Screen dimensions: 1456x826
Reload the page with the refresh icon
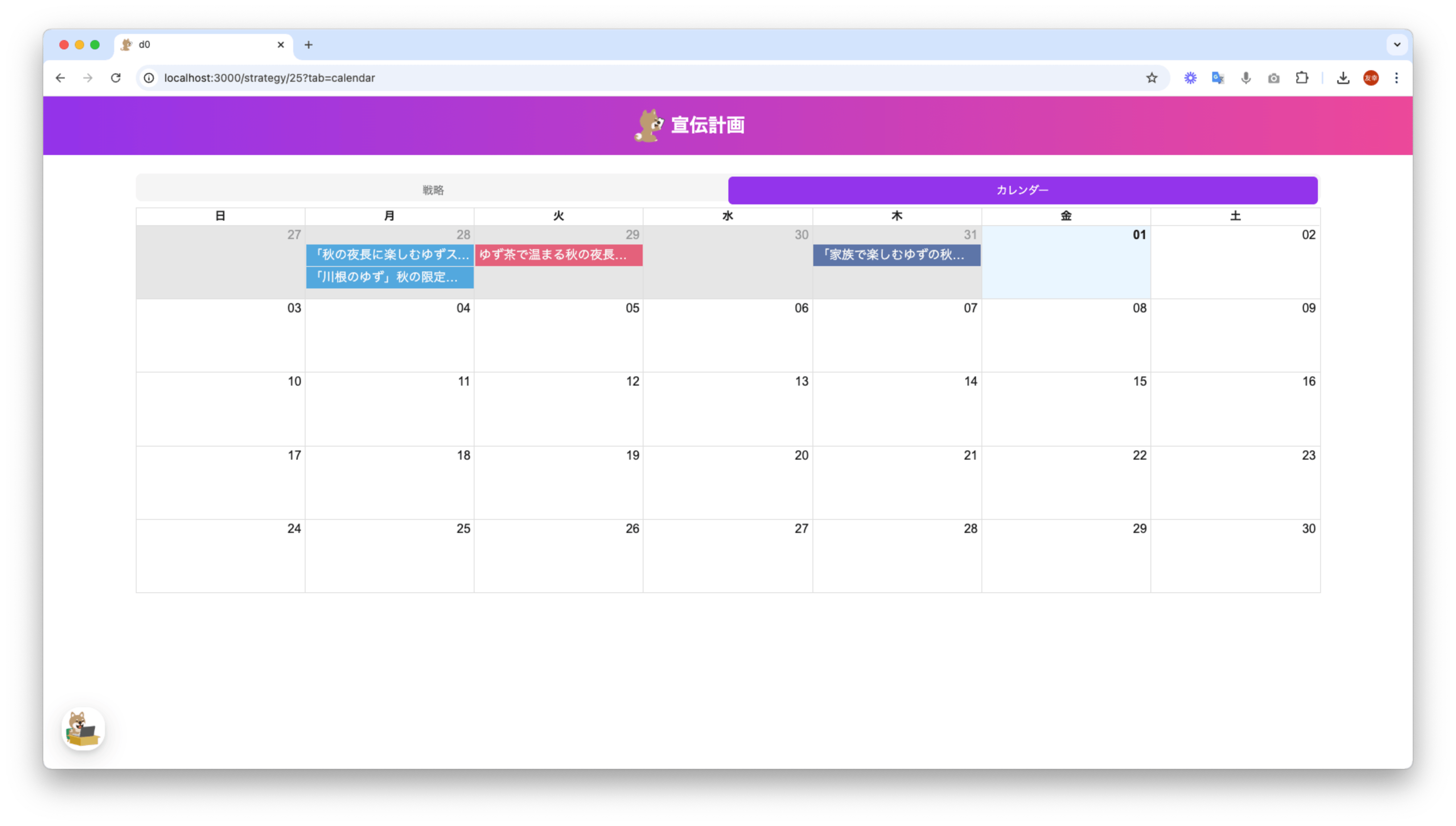116,78
